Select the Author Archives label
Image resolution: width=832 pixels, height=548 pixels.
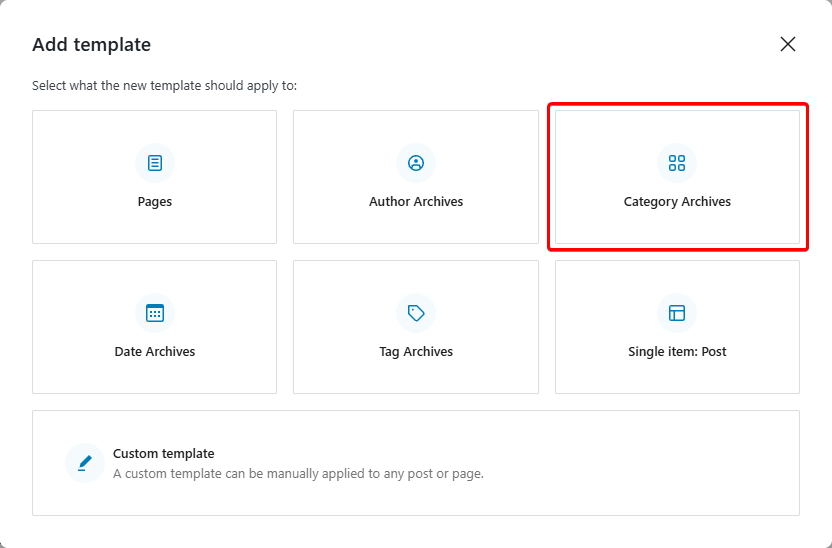click(x=416, y=202)
